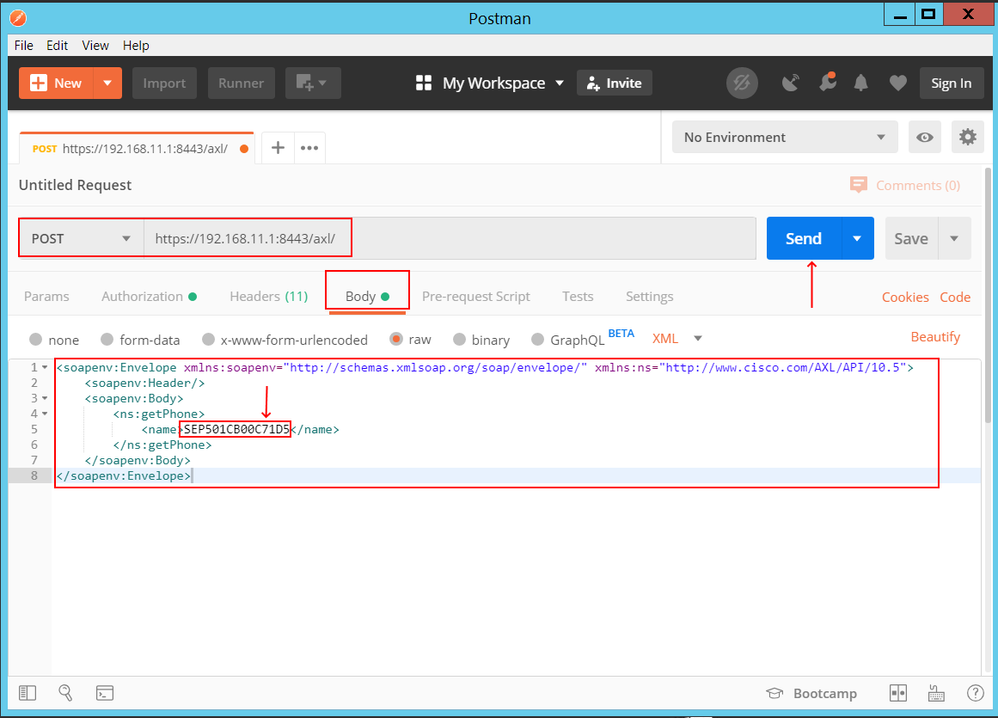
Task: Switch to the Body tab
Action: pyautogui.click(x=367, y=296)
